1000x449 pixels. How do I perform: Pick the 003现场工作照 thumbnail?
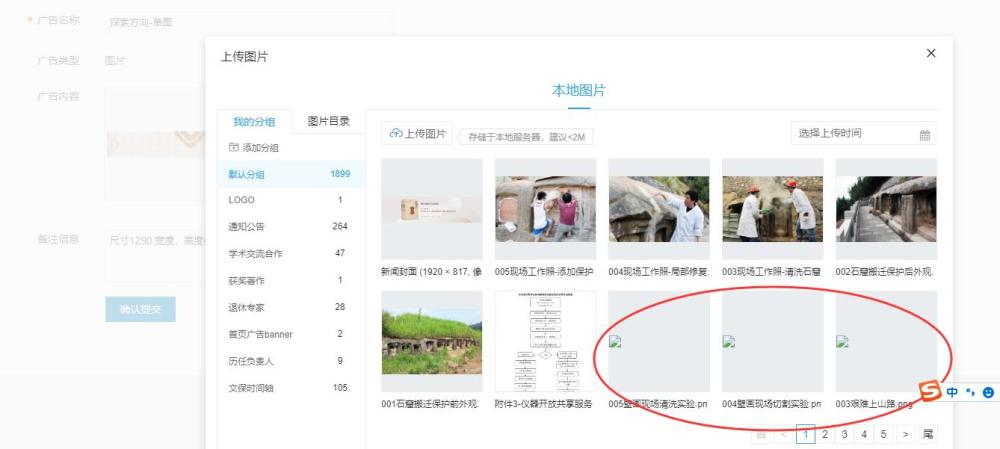772,209
